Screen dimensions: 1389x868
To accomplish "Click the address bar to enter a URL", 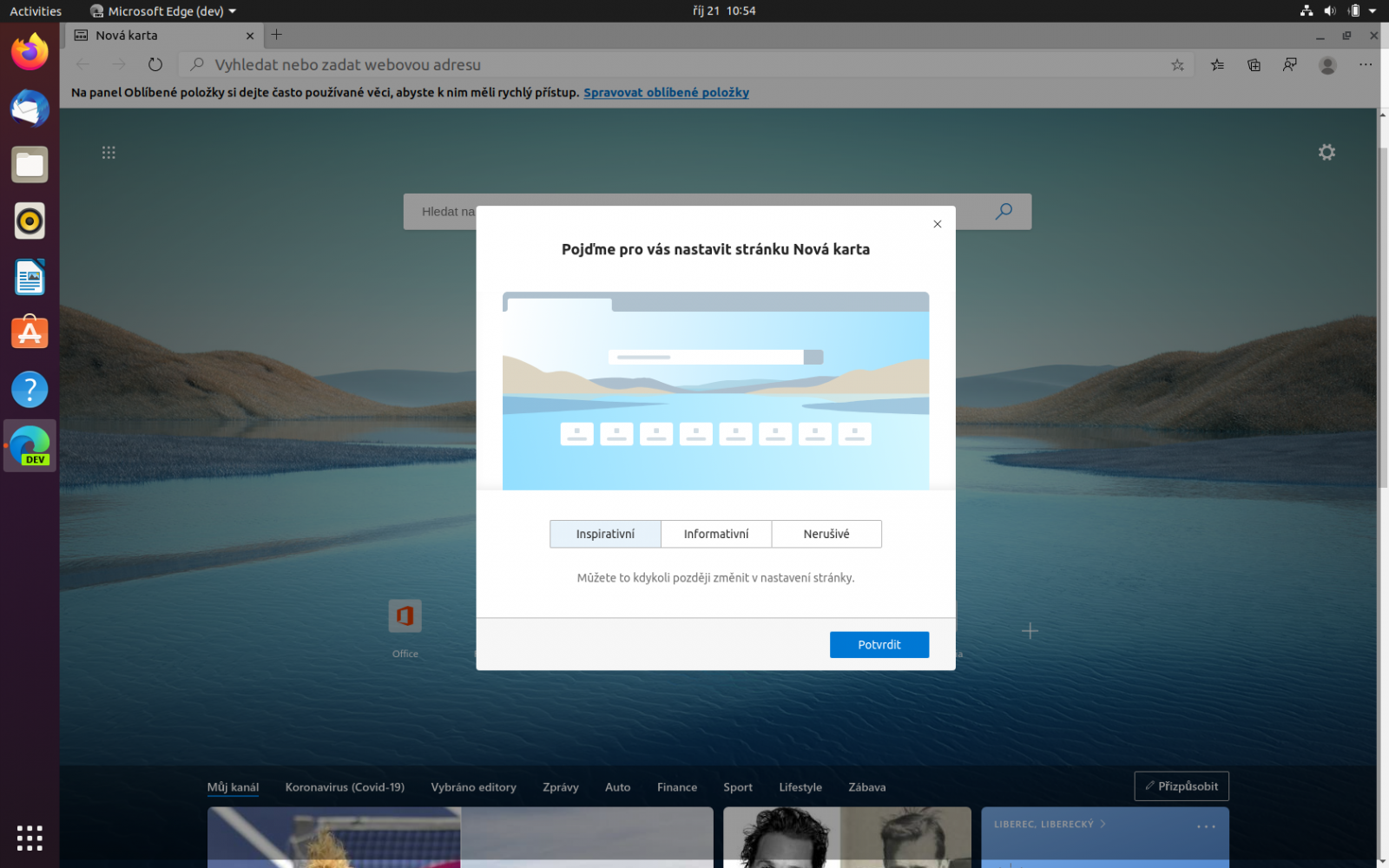I will 608,64.
